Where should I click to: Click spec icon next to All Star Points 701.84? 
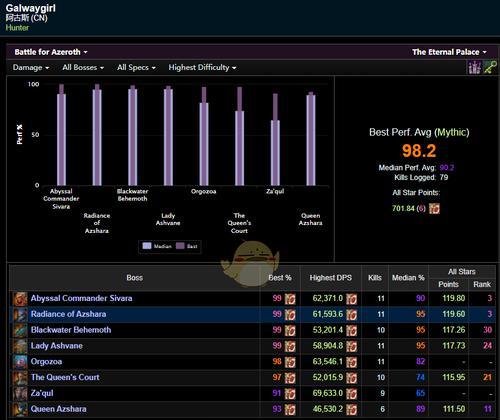[434, 209]
